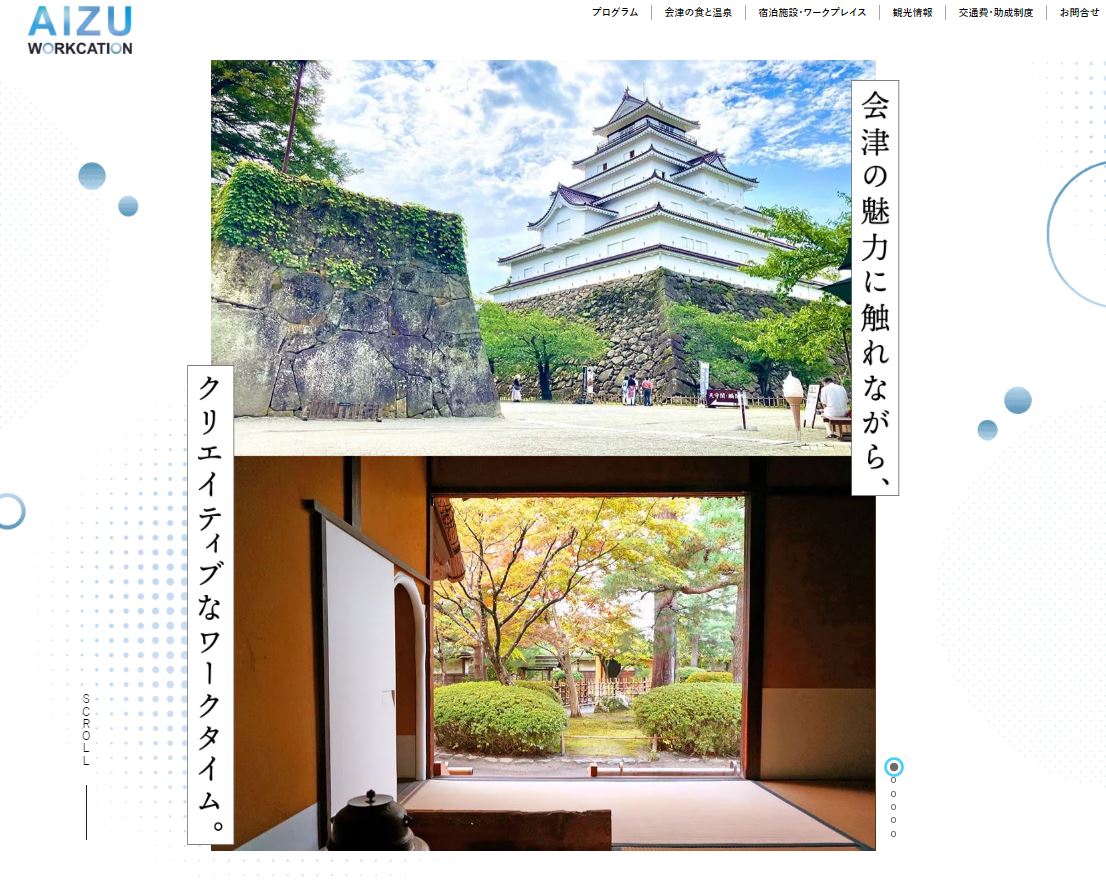This screenshot has width=1106, height=887.
Task: Go to 会津の食と温泉 page
Action: pos(698,13)
